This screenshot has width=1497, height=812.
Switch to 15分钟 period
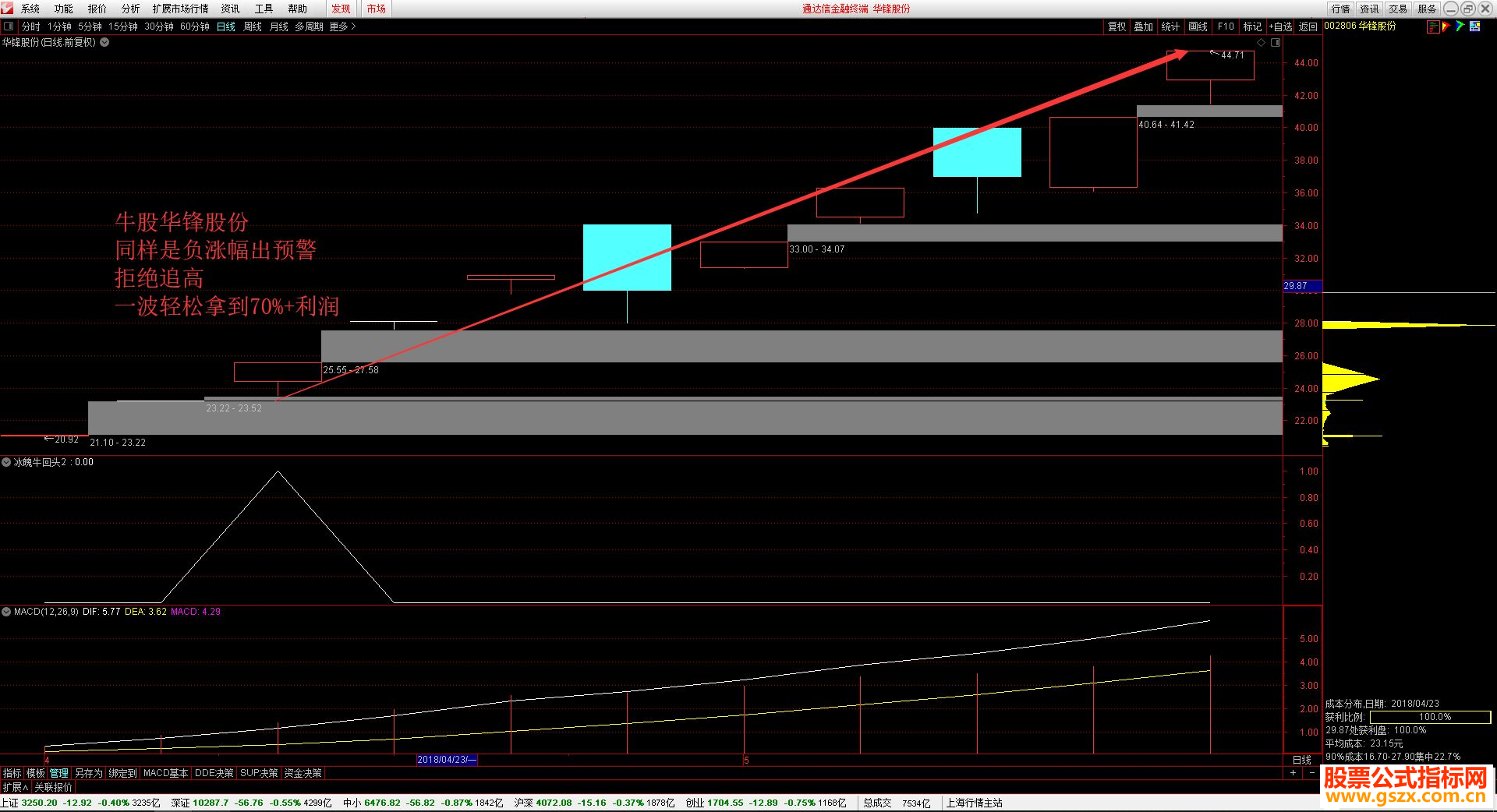coord(123,26)
